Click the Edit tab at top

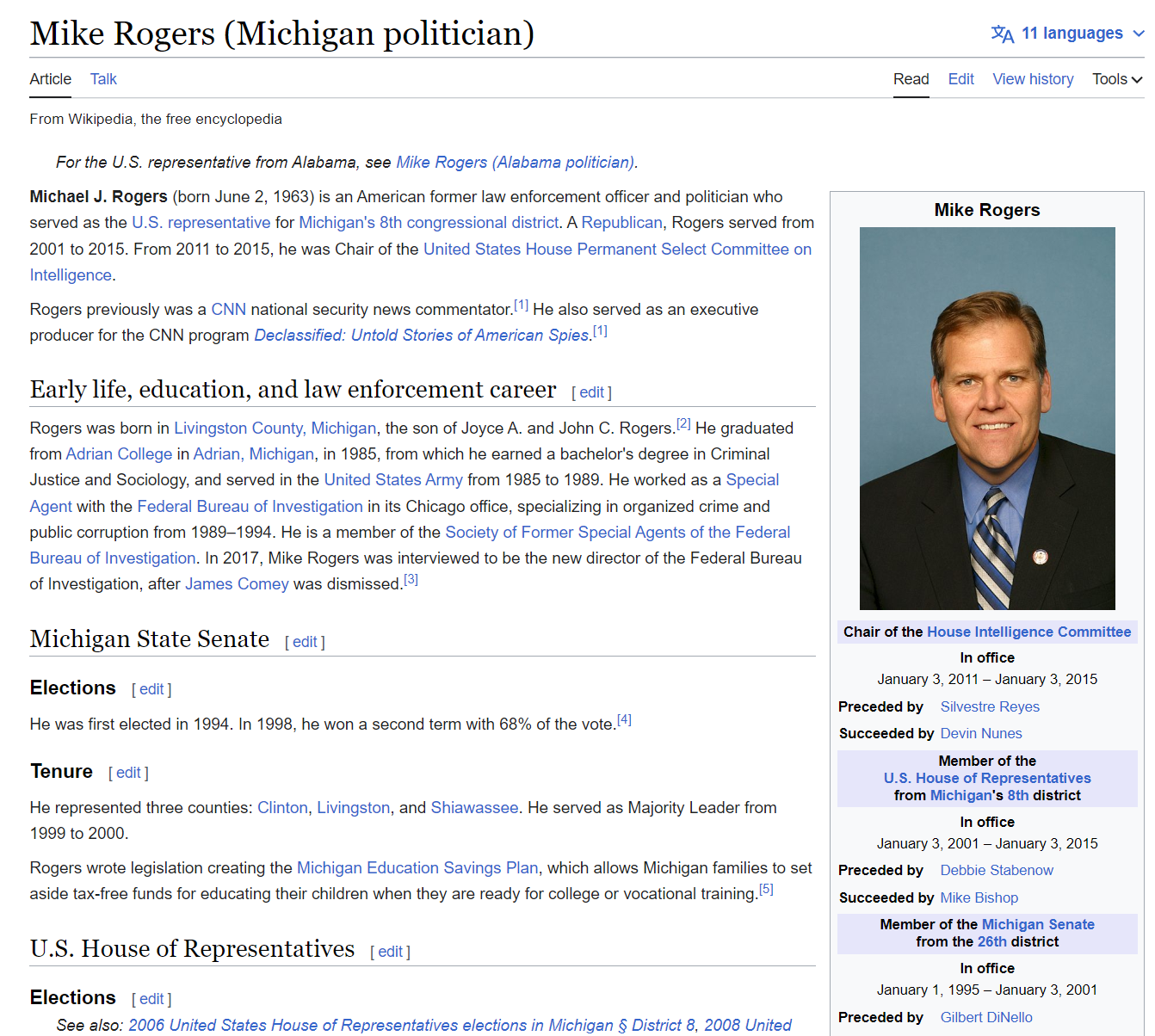click(x=960, y=79)
